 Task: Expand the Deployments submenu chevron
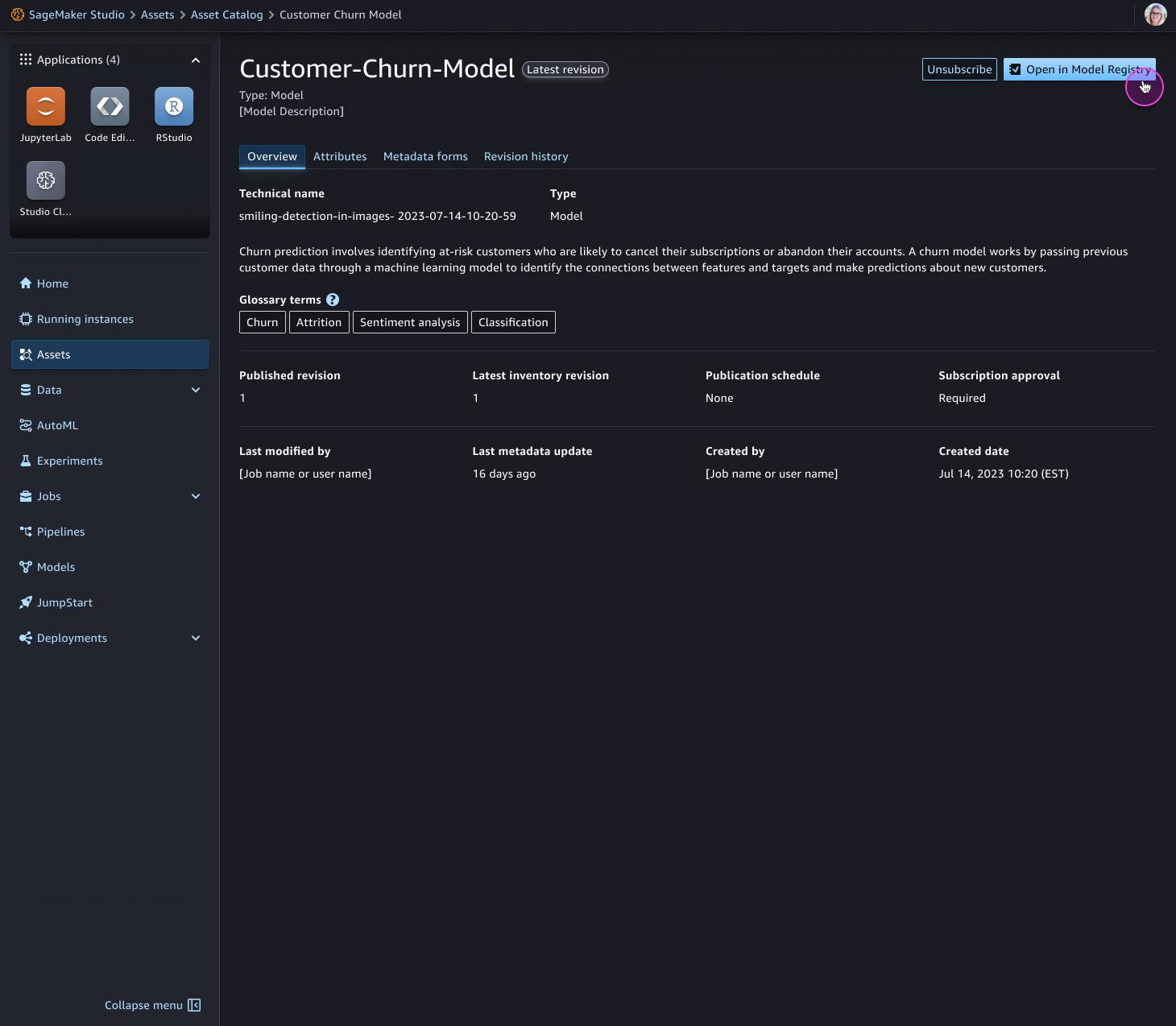pyautogui.click(x=196, y=639)
